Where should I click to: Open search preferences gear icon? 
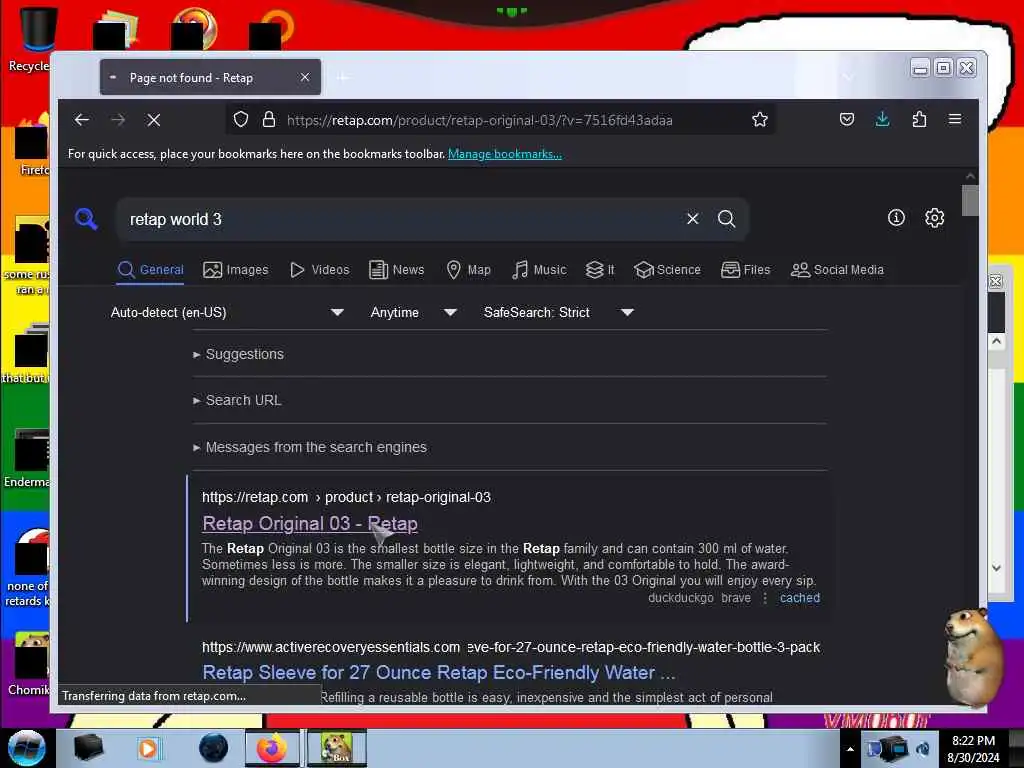pos(935,217)
